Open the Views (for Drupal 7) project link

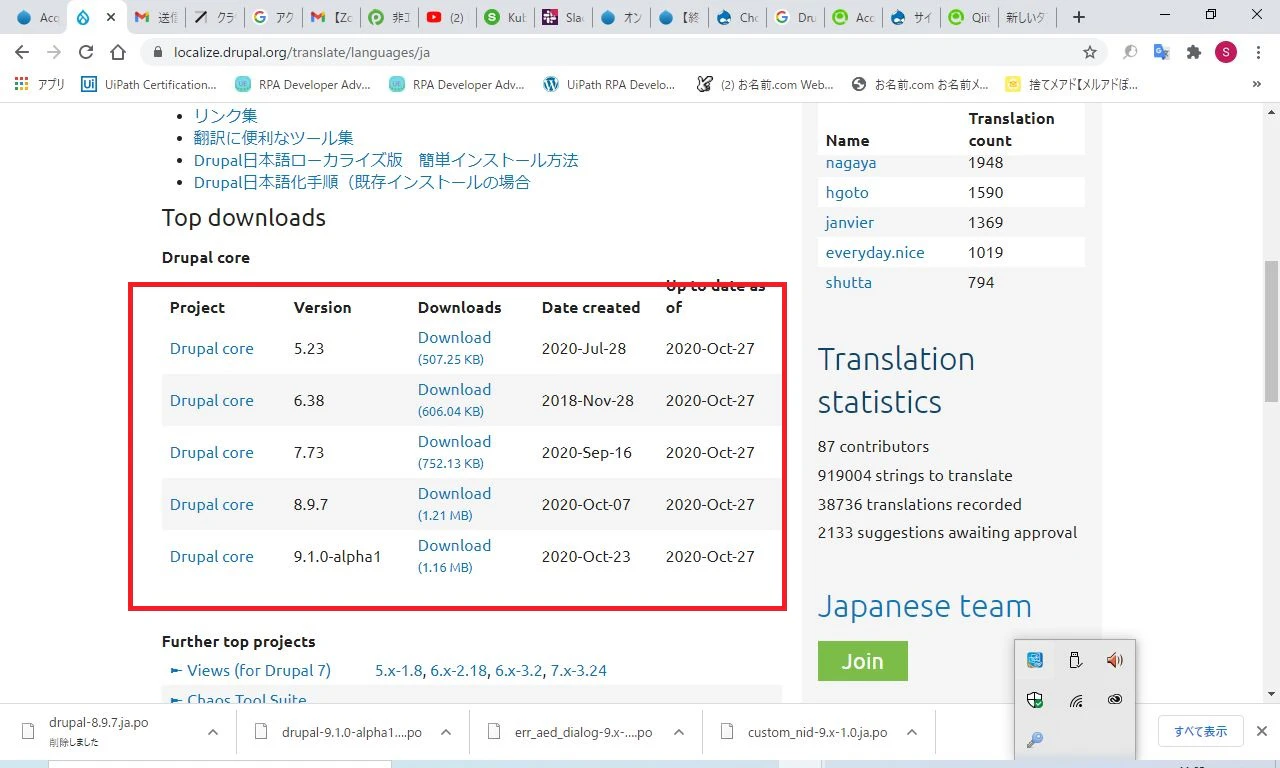point(258,670)
